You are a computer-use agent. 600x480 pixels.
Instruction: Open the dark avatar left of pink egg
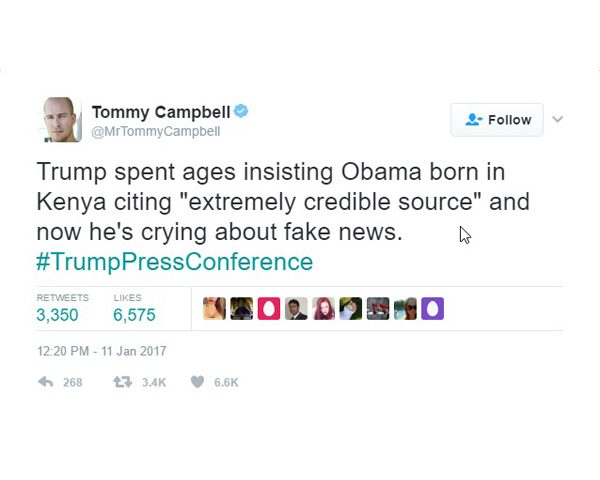tap(241, 308)
